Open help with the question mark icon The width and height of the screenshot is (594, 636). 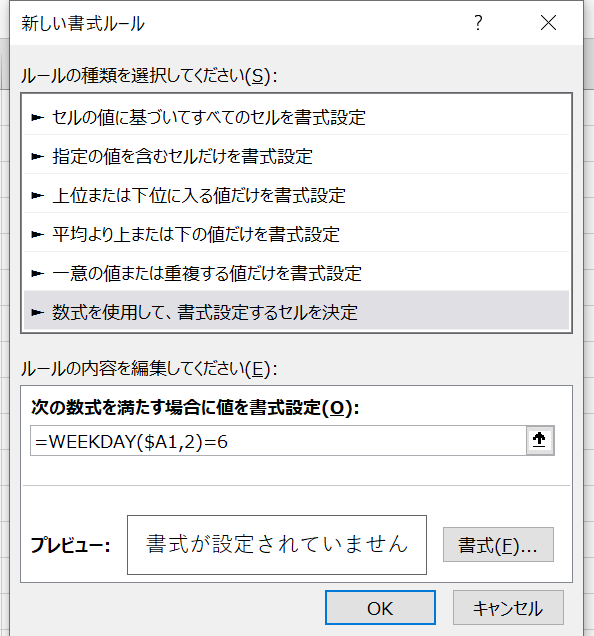point(479,23)
